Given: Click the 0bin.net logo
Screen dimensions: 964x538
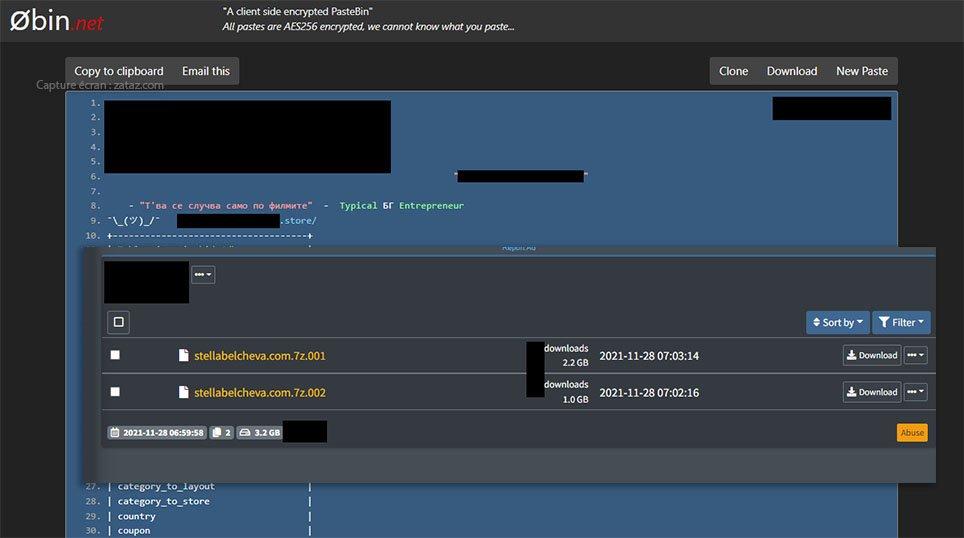Looking at the screenshot, I should (x=56, y=22).
